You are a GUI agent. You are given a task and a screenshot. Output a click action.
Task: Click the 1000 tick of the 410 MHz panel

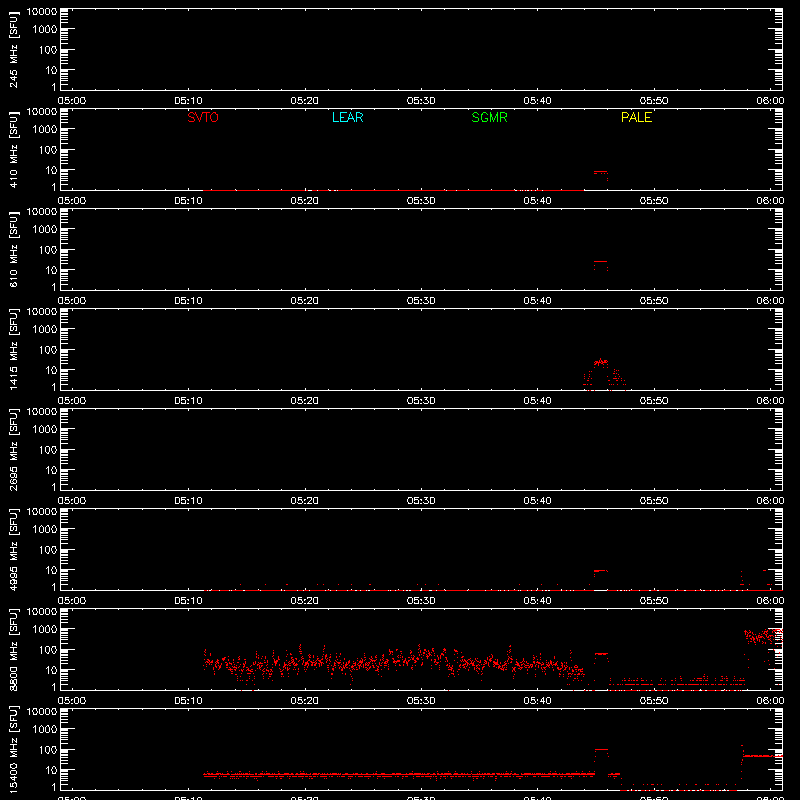pyautogui.click(x=45, y=130)
